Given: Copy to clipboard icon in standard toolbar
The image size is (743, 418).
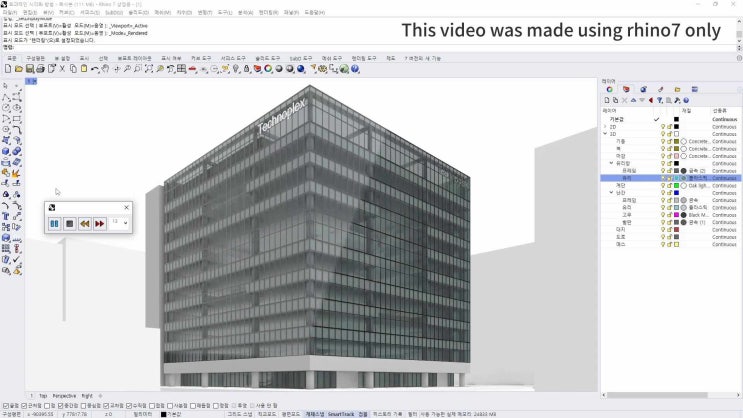Looking at the screenshot, I should pyautogui.click(x=73, y=69).
